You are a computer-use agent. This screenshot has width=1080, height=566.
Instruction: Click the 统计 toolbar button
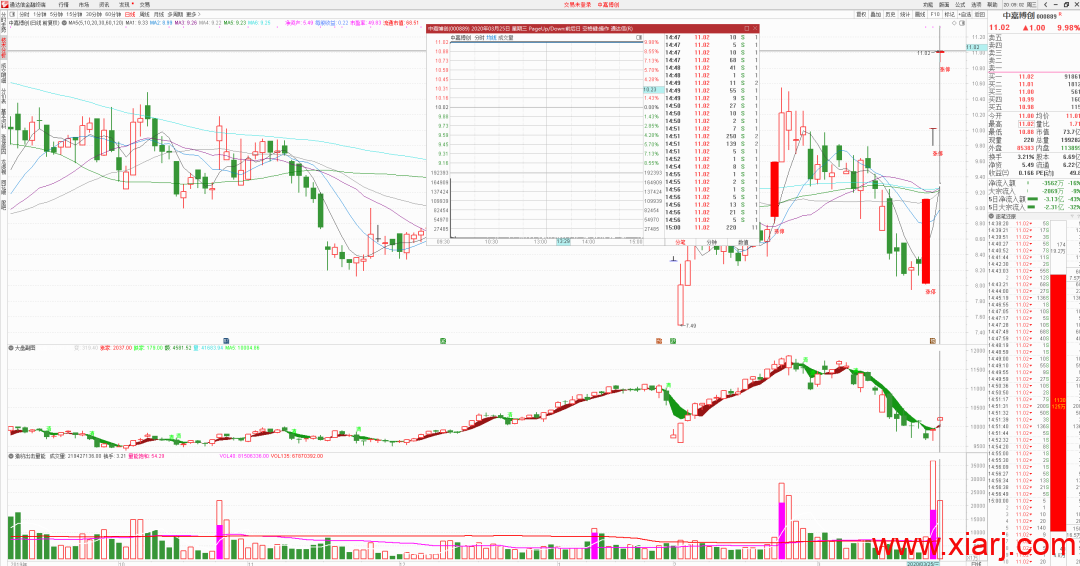click(904, 14)
